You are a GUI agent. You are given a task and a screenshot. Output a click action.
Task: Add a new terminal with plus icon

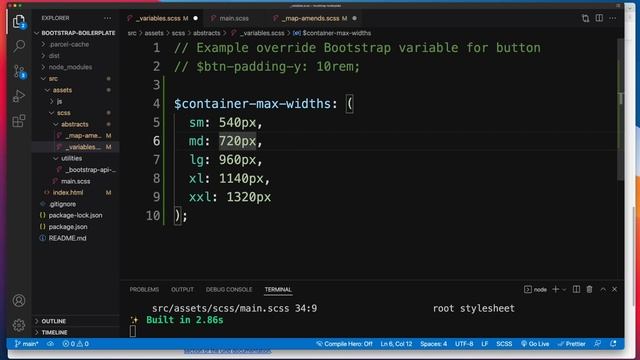pyautogui.click(x=555, y=289)
